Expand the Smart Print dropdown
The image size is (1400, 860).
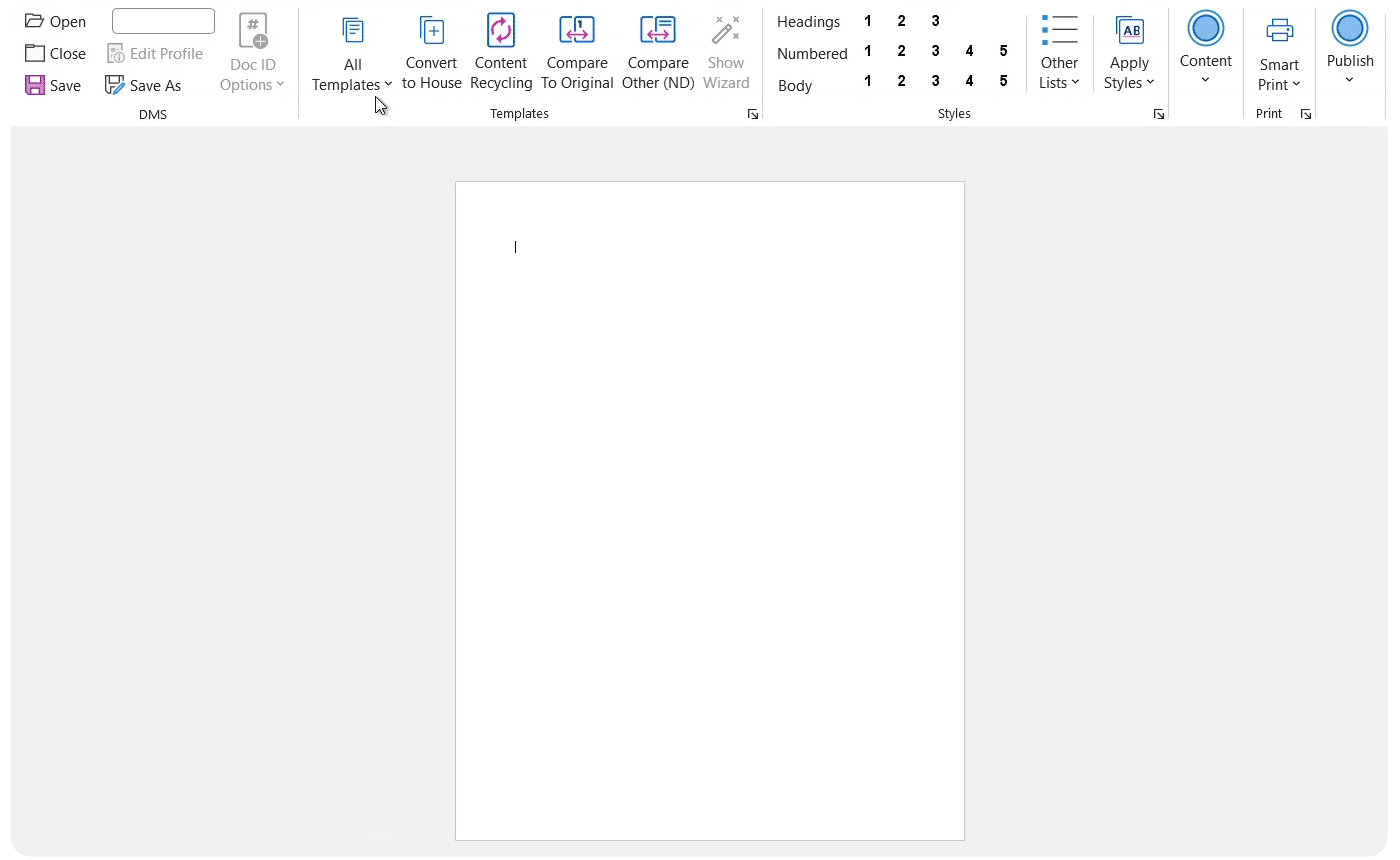(x=1296, y=85)
